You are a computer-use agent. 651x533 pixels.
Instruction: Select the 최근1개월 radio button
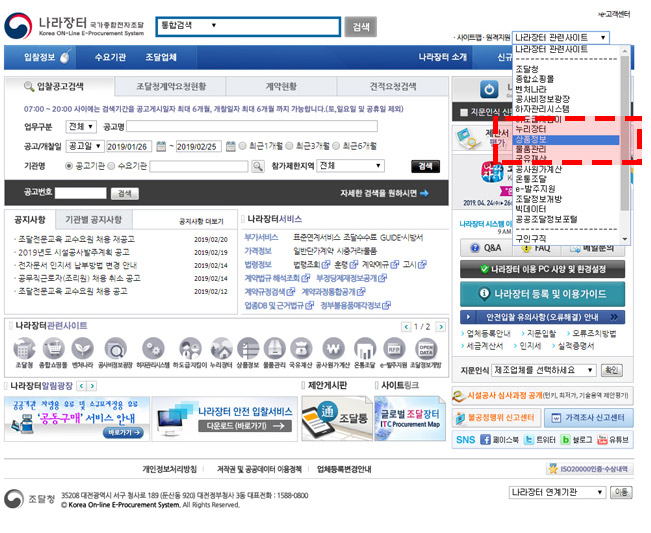pyautogui.click(x=242, y=146)
